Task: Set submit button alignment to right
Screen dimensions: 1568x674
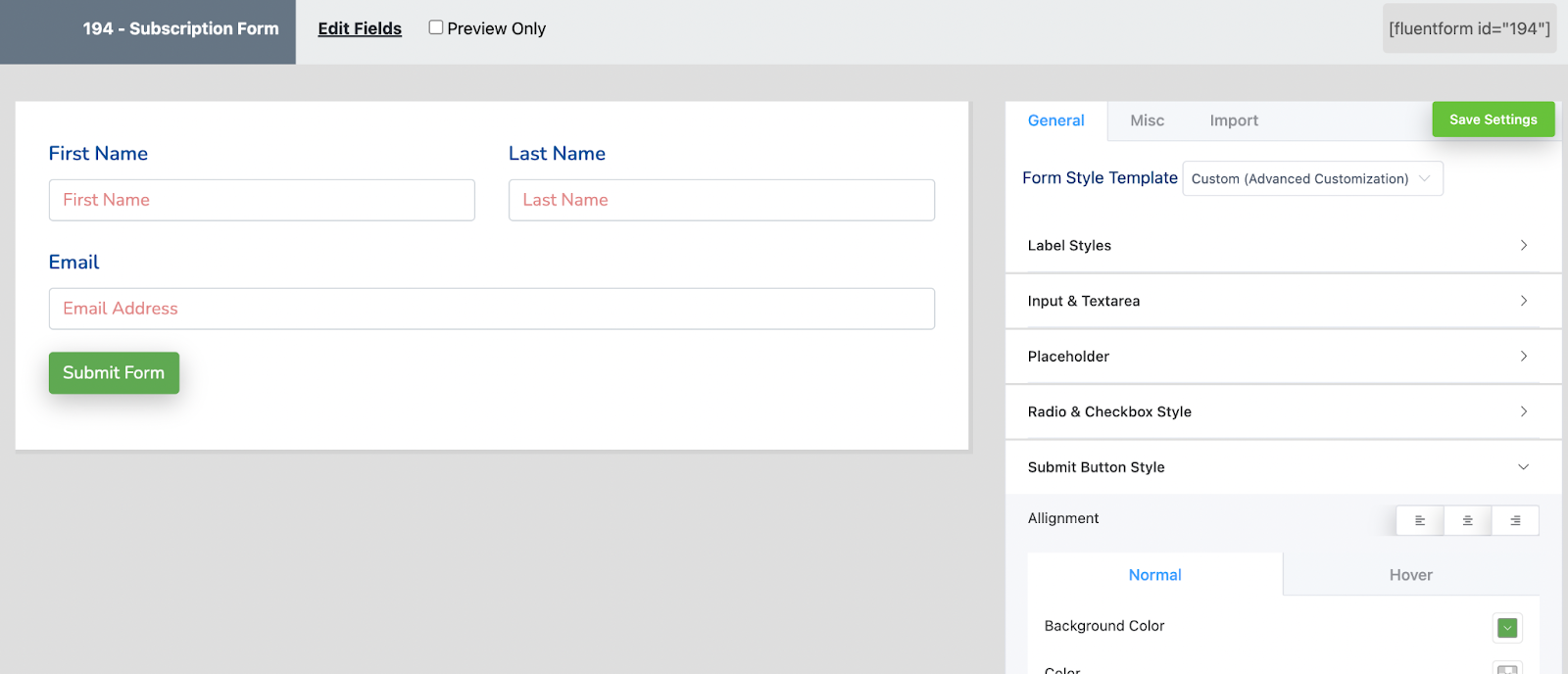Action: 1515,521
